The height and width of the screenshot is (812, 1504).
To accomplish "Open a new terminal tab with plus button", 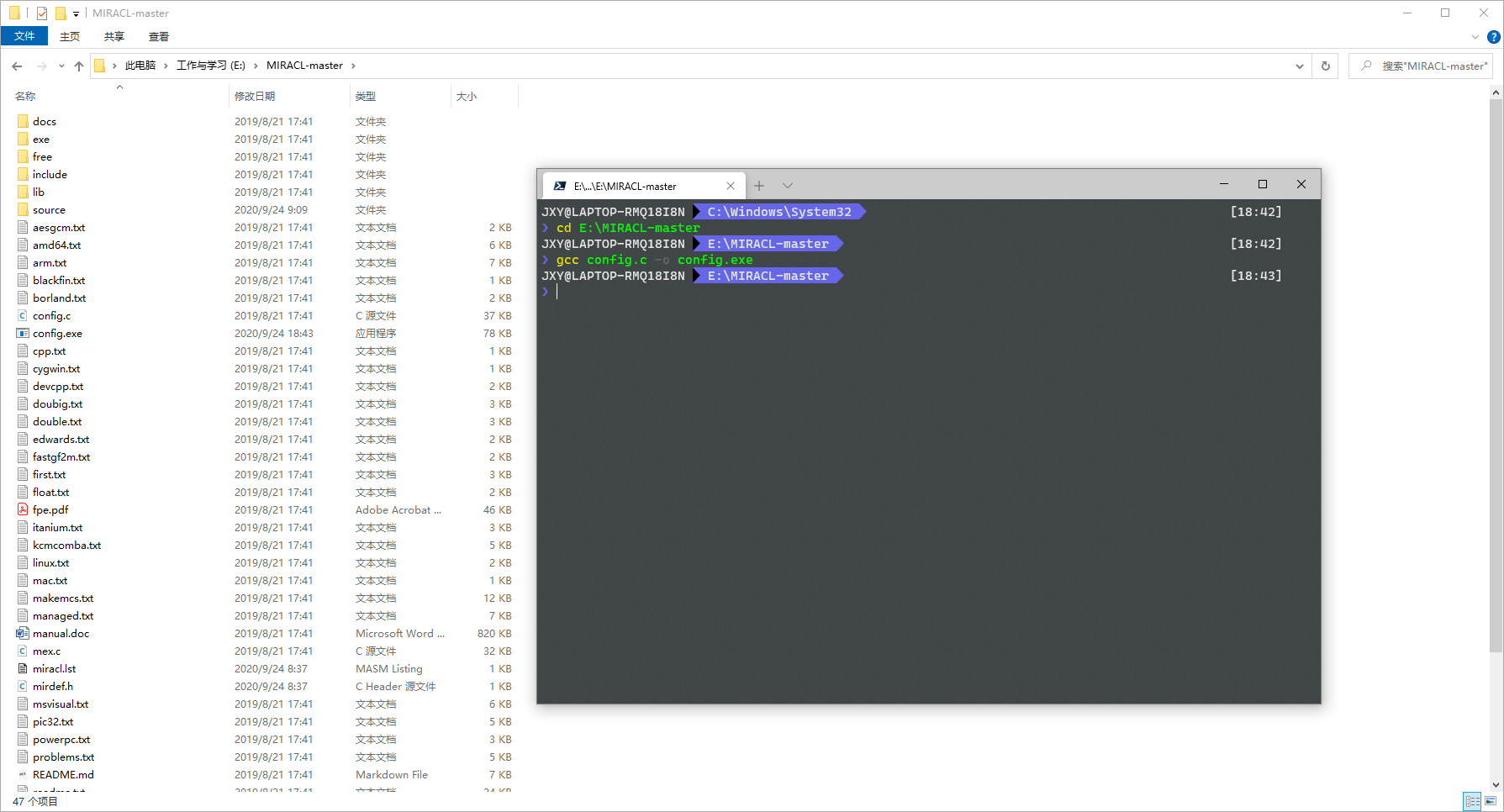I will (759, 185).
